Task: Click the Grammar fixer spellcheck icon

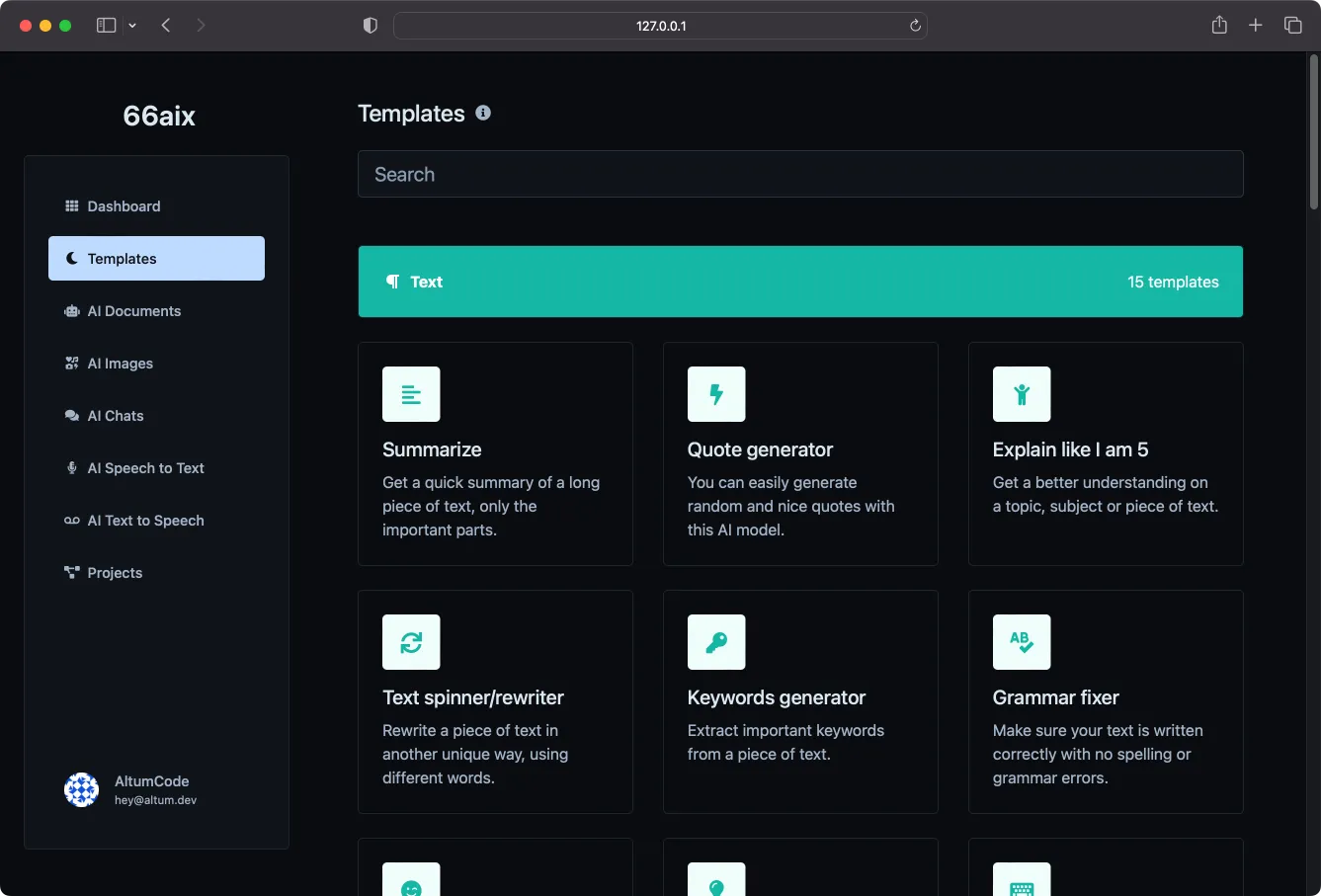Action: (1022, 642)
